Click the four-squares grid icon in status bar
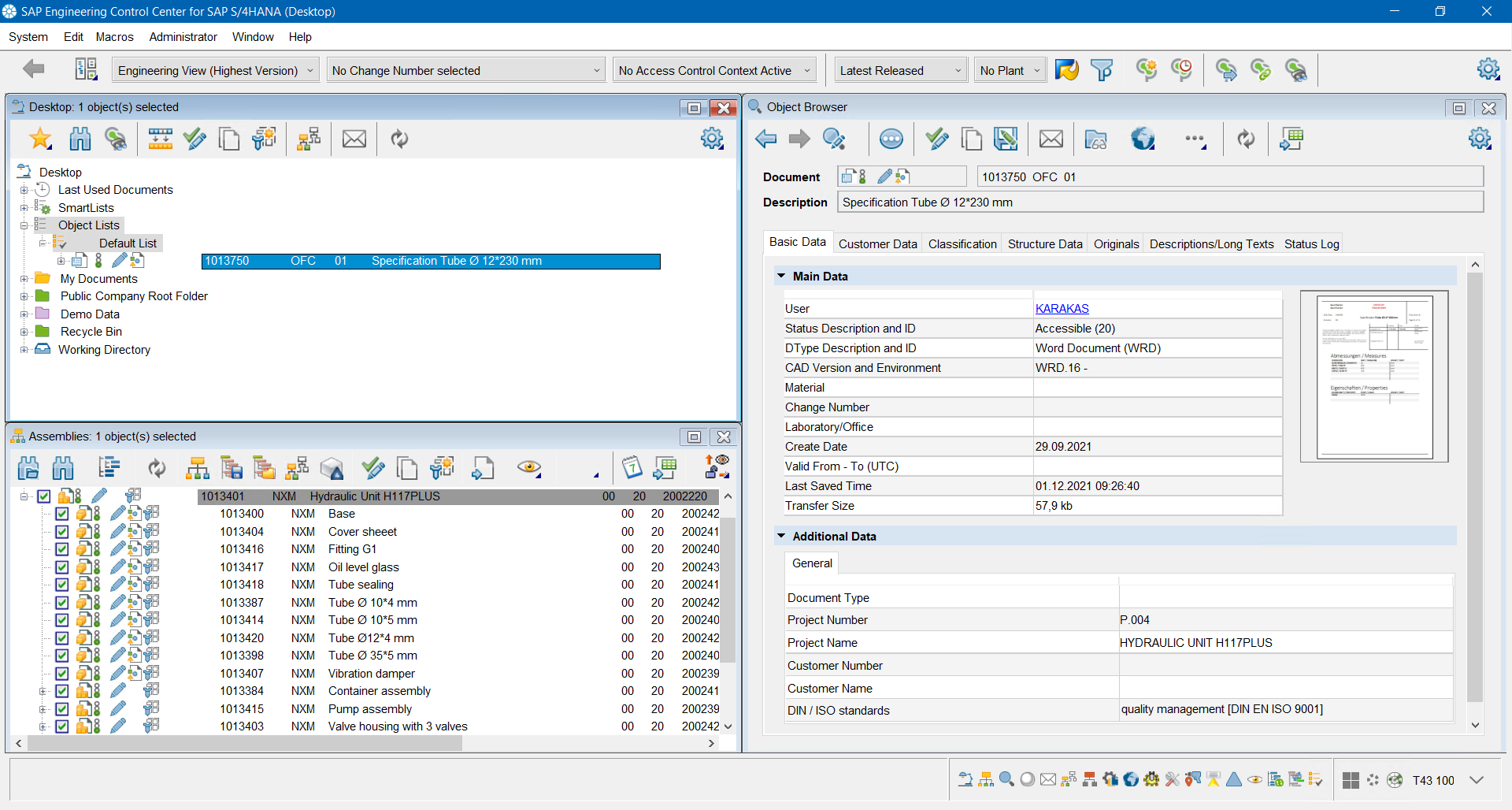Image resolution: width=1512 pixels, height=810 pixels. pos(1351,780)
